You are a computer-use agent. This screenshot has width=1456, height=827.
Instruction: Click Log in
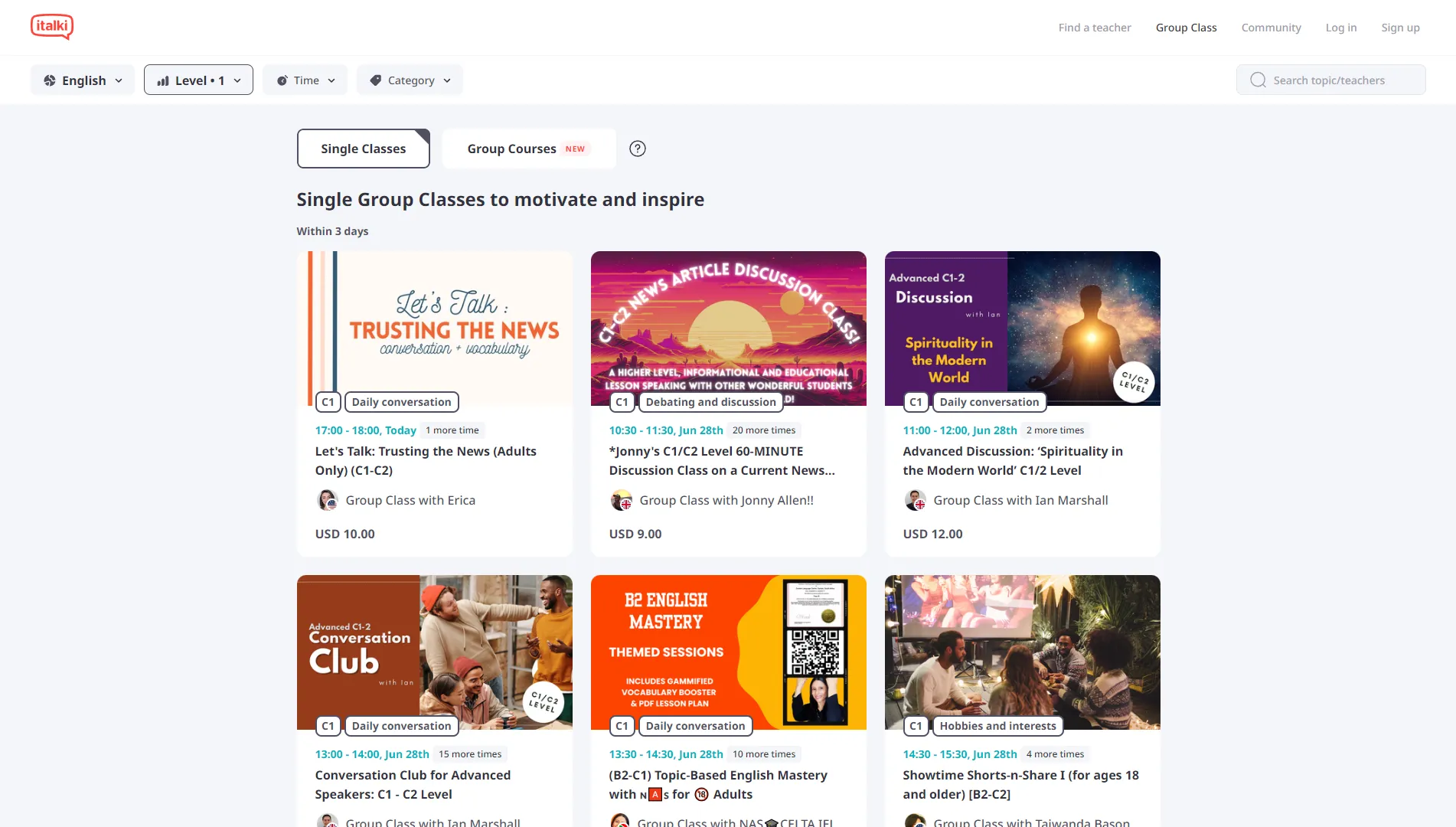tap(1341, 28)
